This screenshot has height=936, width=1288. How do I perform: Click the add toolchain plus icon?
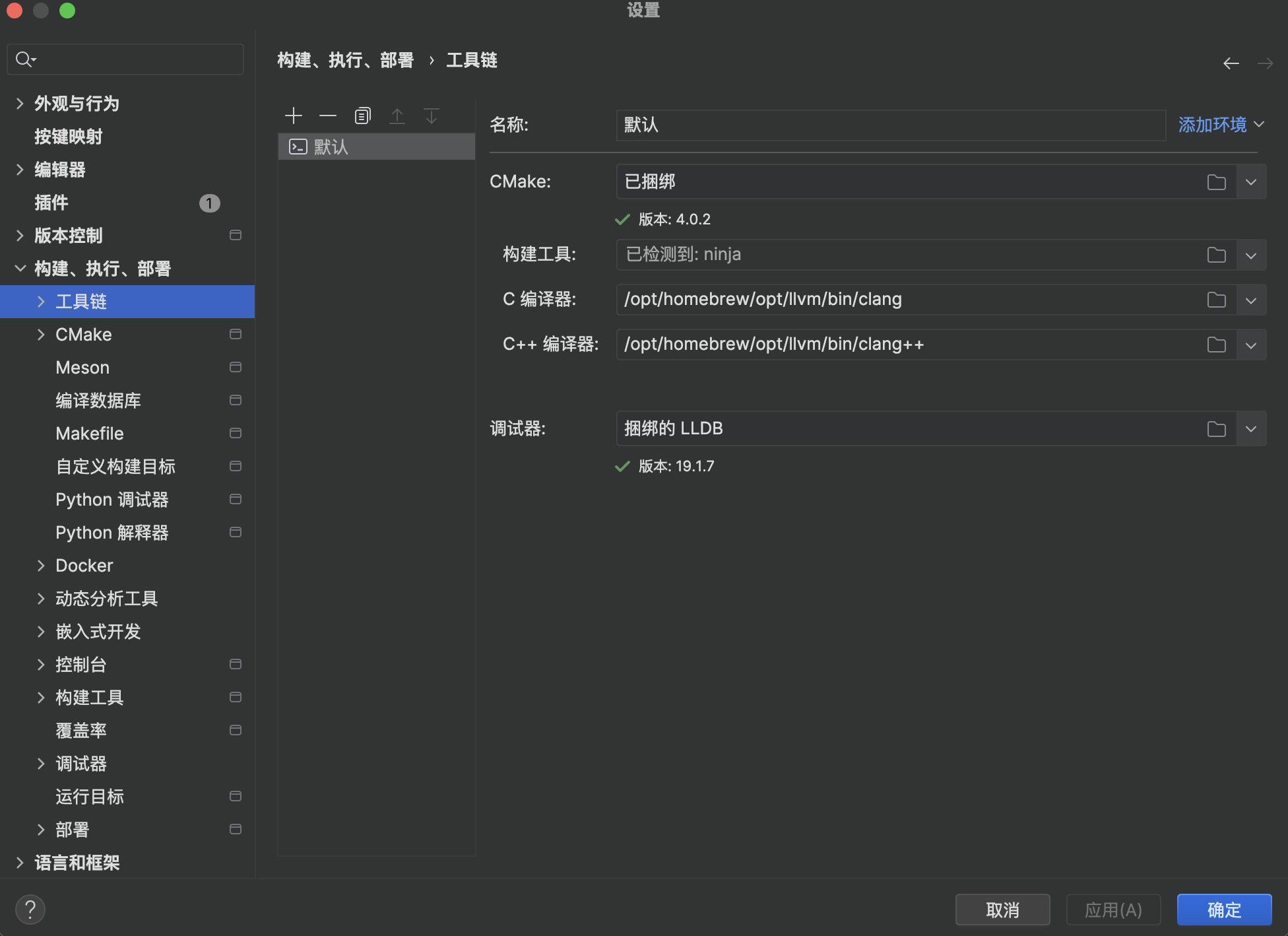tap(294, 116)
